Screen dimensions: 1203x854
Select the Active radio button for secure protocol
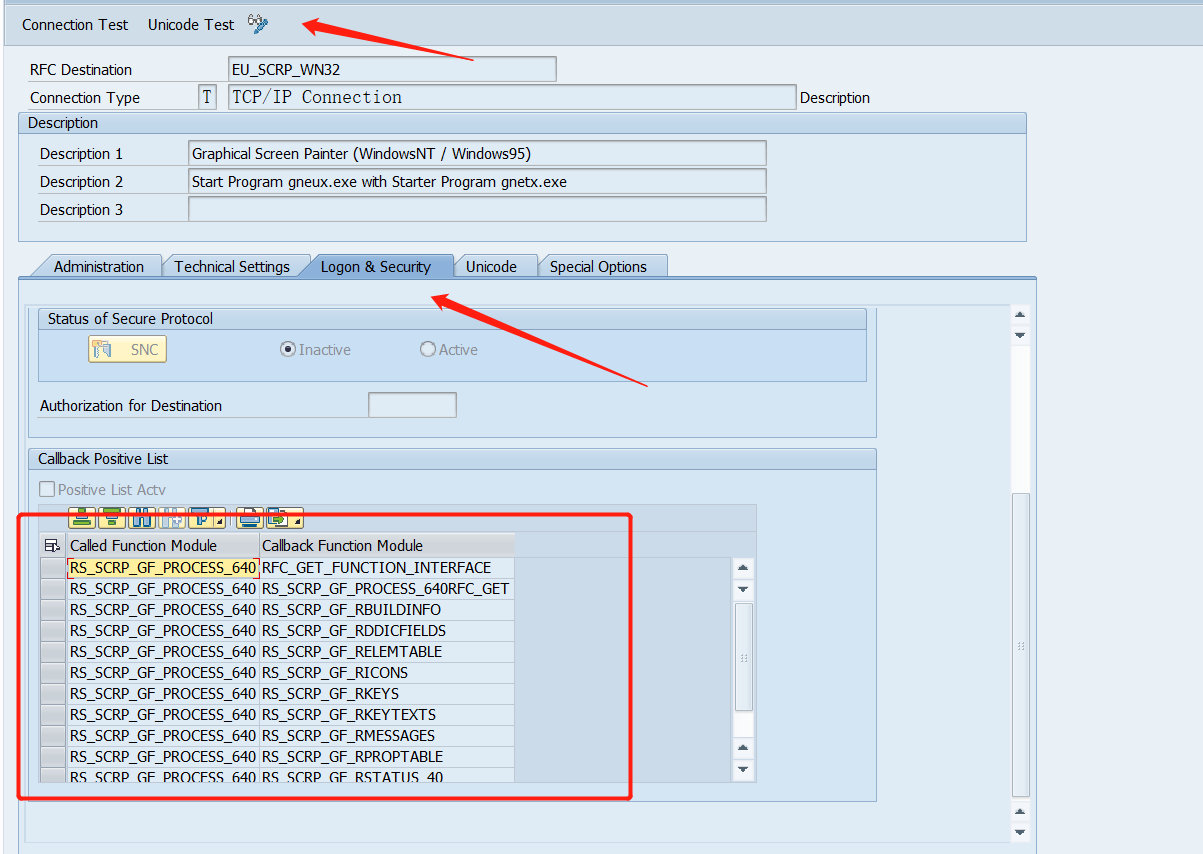point(428,349)
